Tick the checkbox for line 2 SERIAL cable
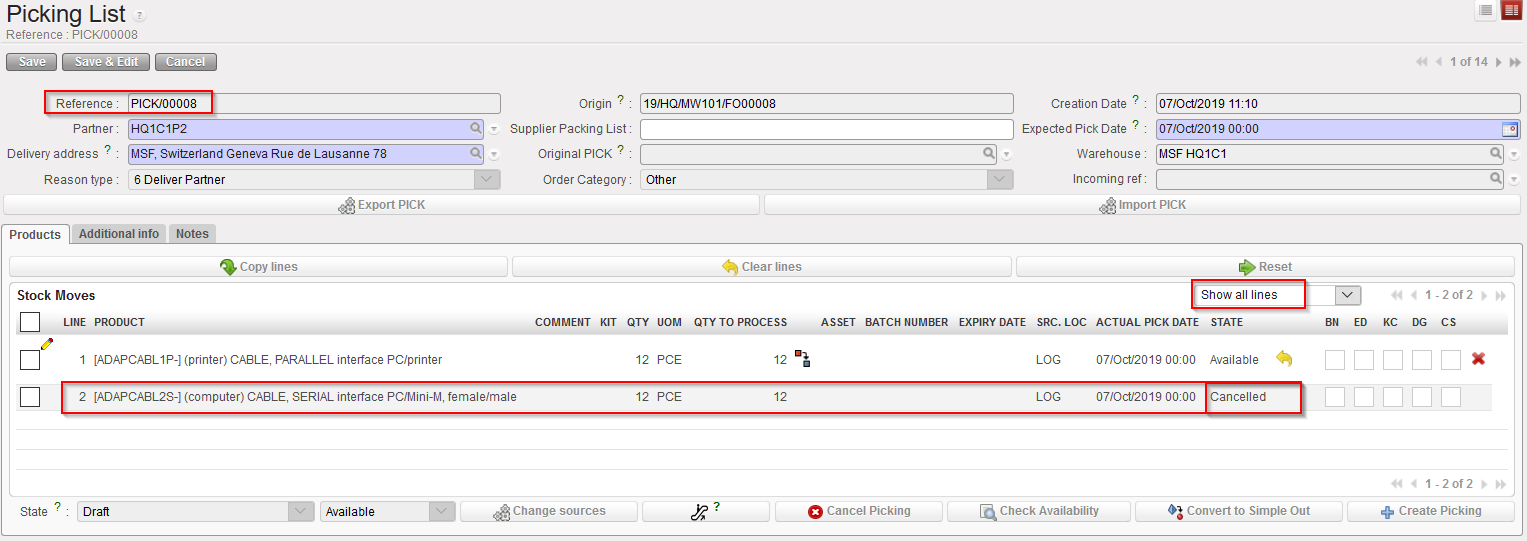Screen dimensions: 1527x541 point(30,397)
